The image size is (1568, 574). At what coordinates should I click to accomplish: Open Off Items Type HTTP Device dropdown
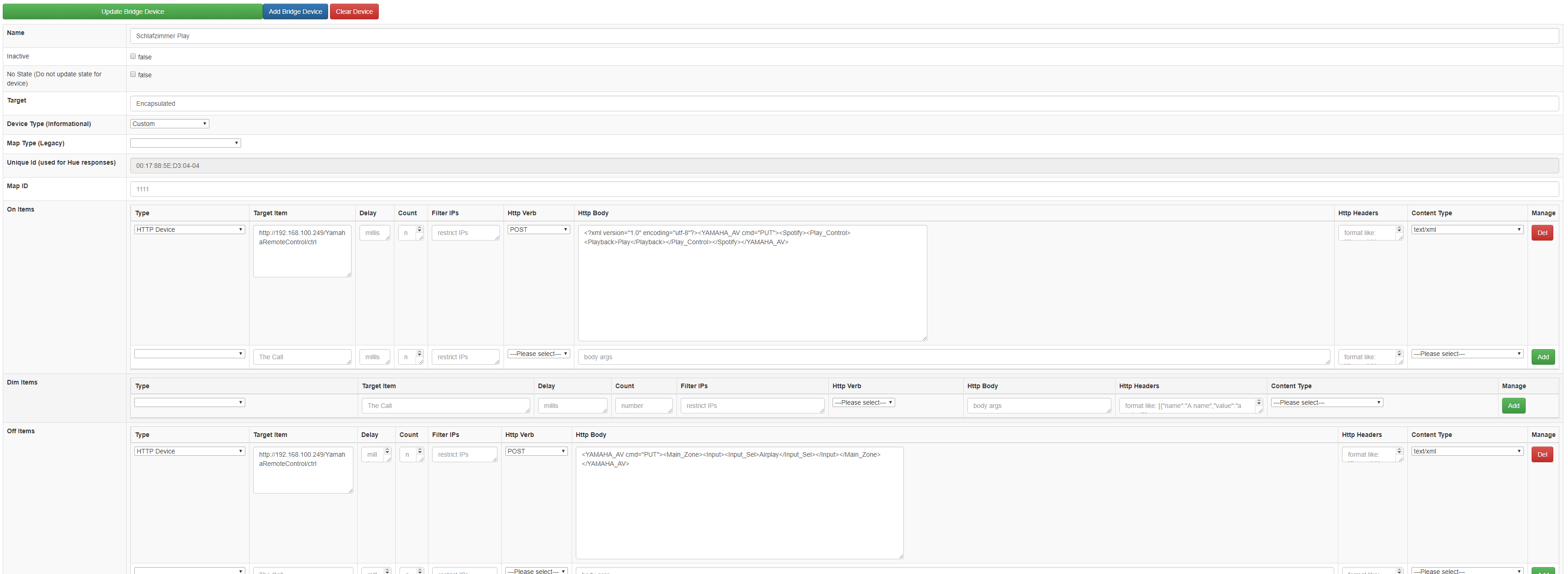point(189,451)
